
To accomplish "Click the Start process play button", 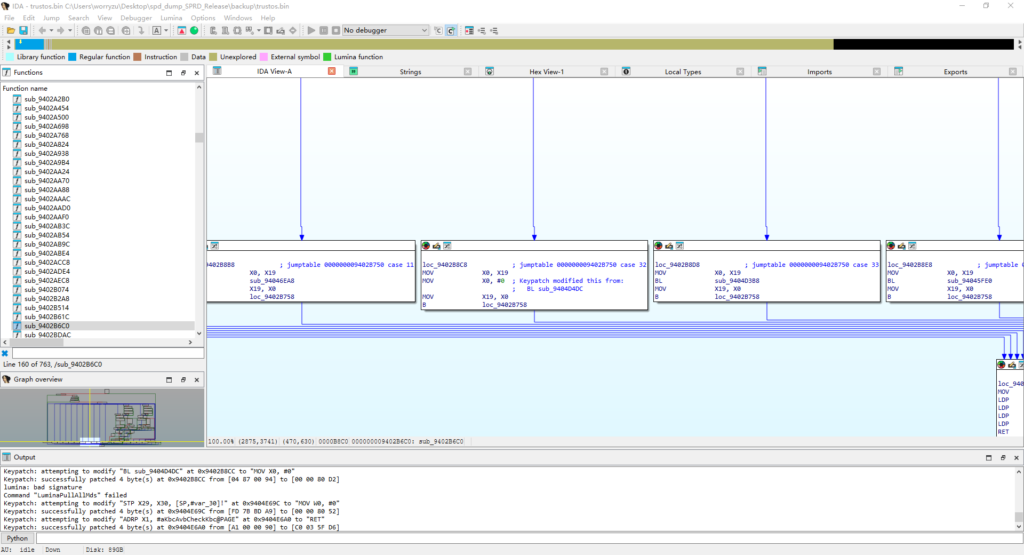I will coord(312,31).
